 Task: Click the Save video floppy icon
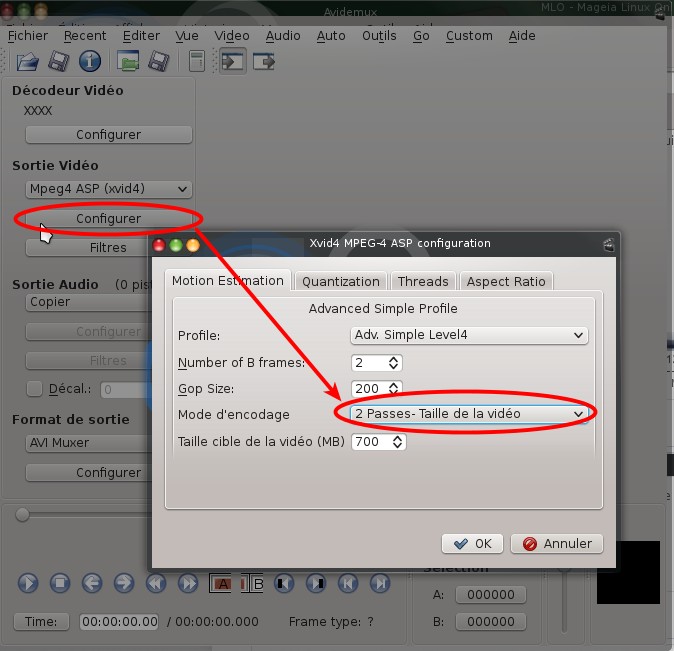click(59, 61)
